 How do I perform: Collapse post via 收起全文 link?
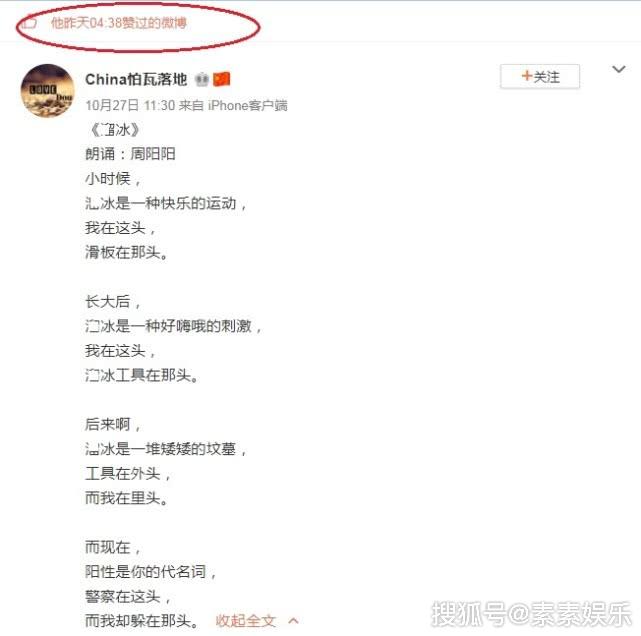tap(246, 621)
